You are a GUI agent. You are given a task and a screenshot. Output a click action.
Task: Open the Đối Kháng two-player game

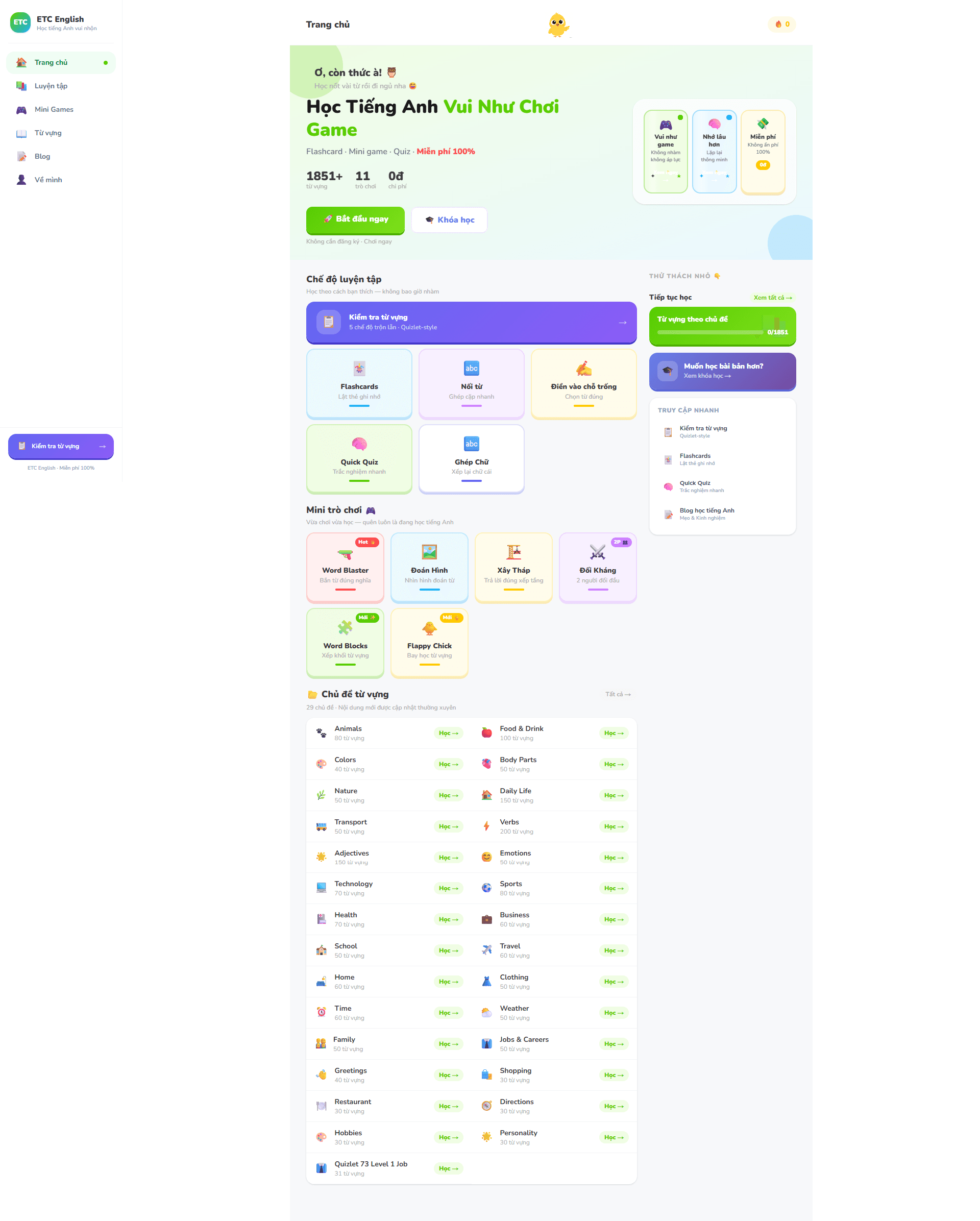pos(597,568)
